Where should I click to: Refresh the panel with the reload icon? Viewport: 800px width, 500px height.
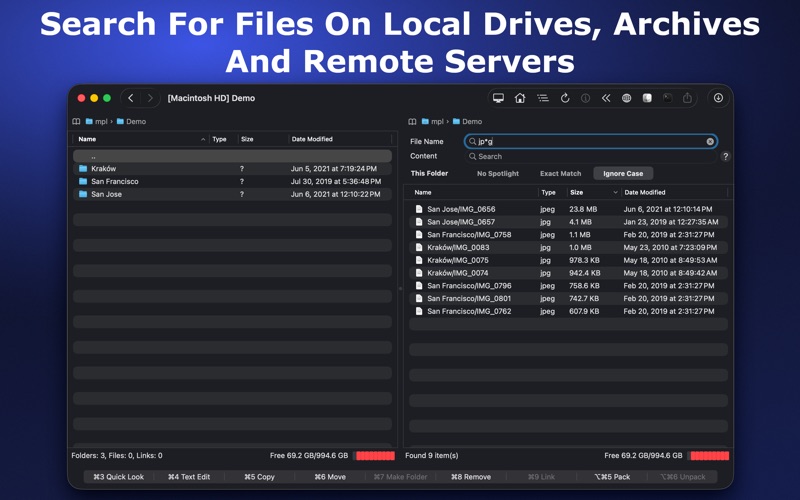click(565, 98)
